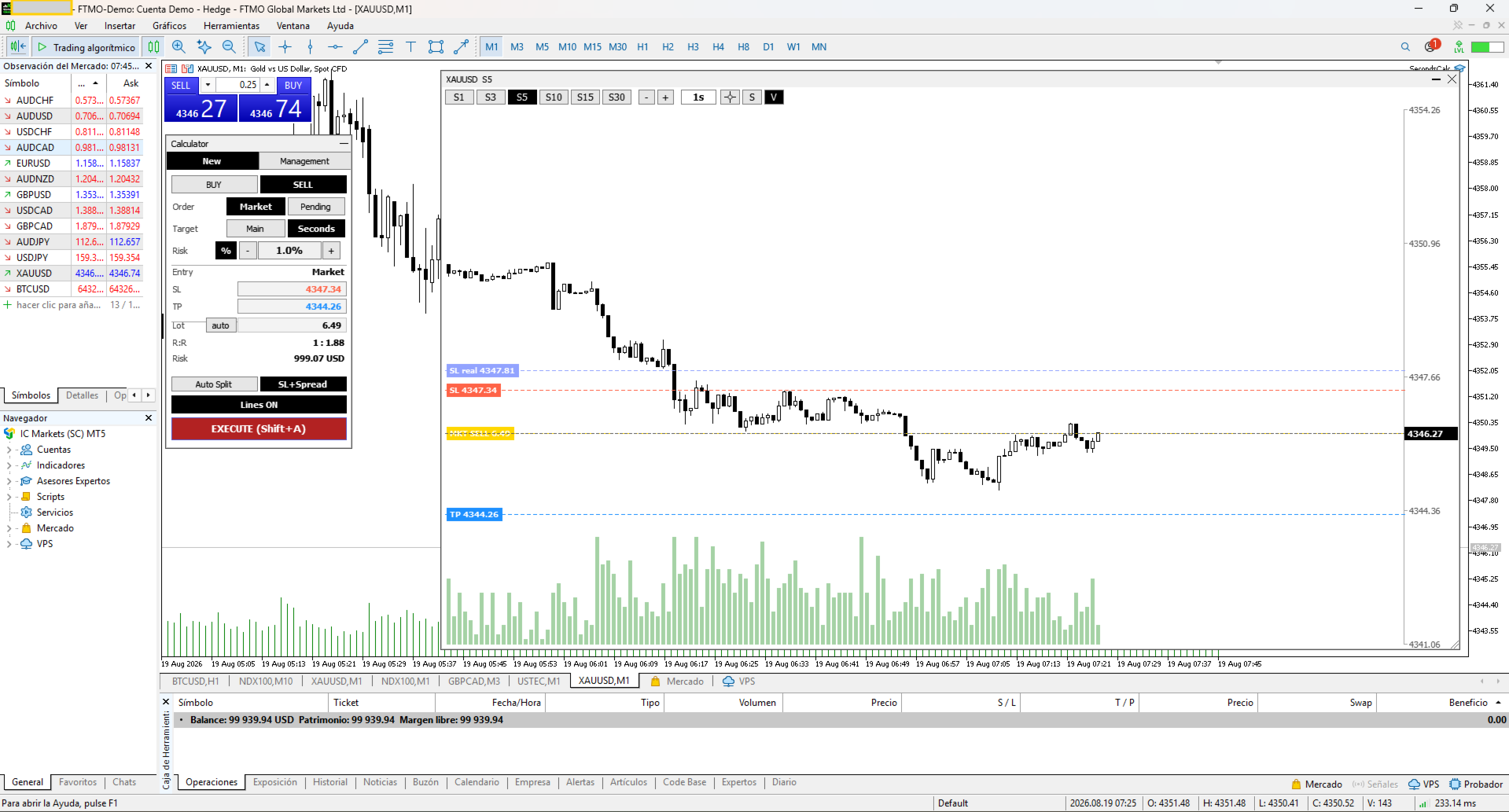Toggle Auto Split option
The width and height of the screenshot is (1509, 812).
click(214, 384)
